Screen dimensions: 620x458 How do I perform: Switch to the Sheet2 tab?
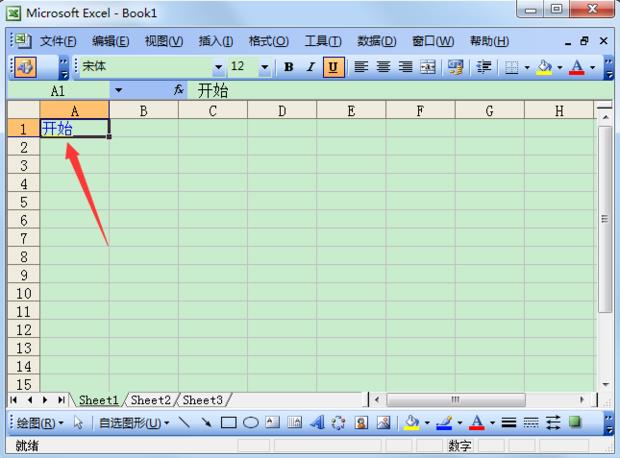click(150, 400)
